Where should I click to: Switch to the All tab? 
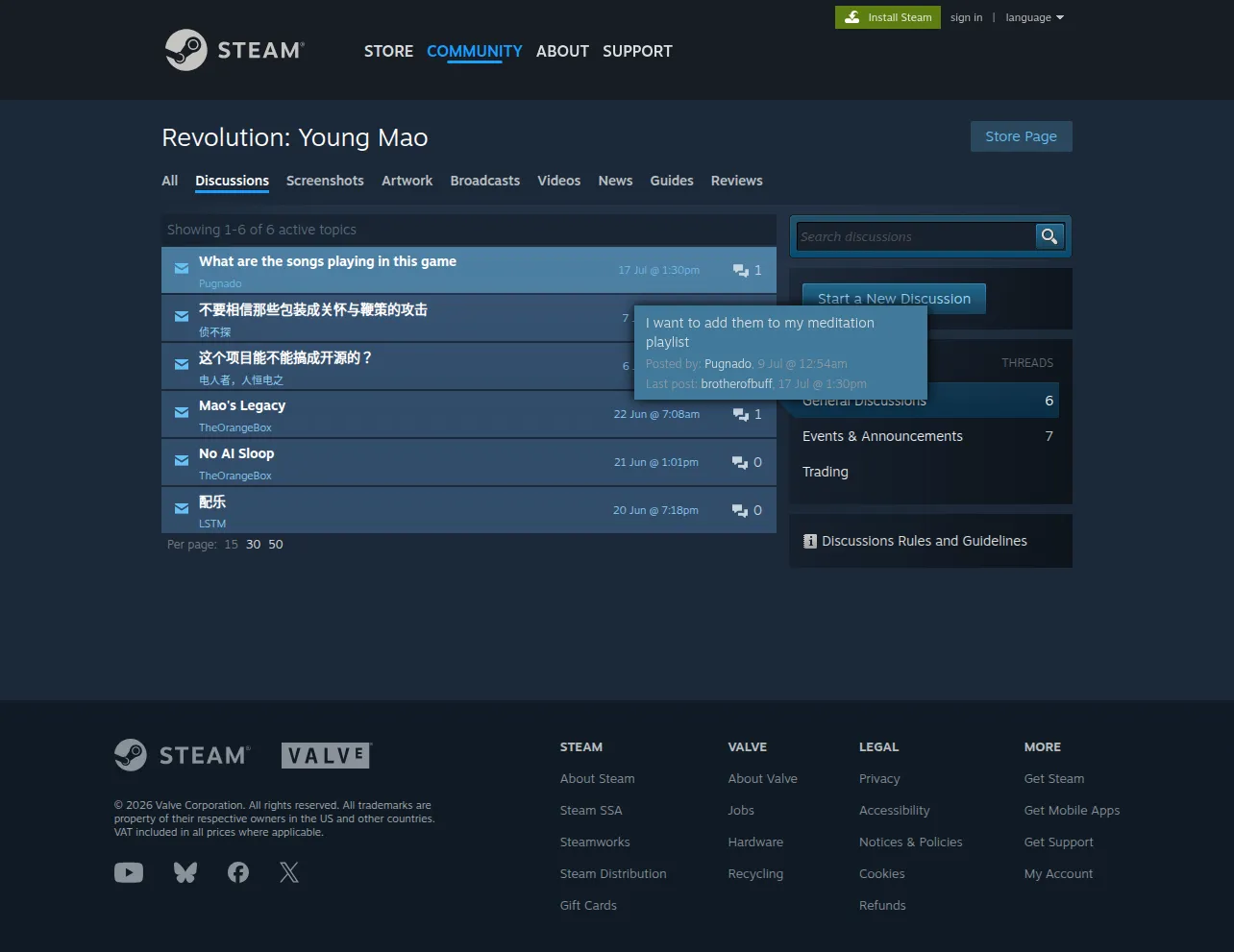click(170, 181)
